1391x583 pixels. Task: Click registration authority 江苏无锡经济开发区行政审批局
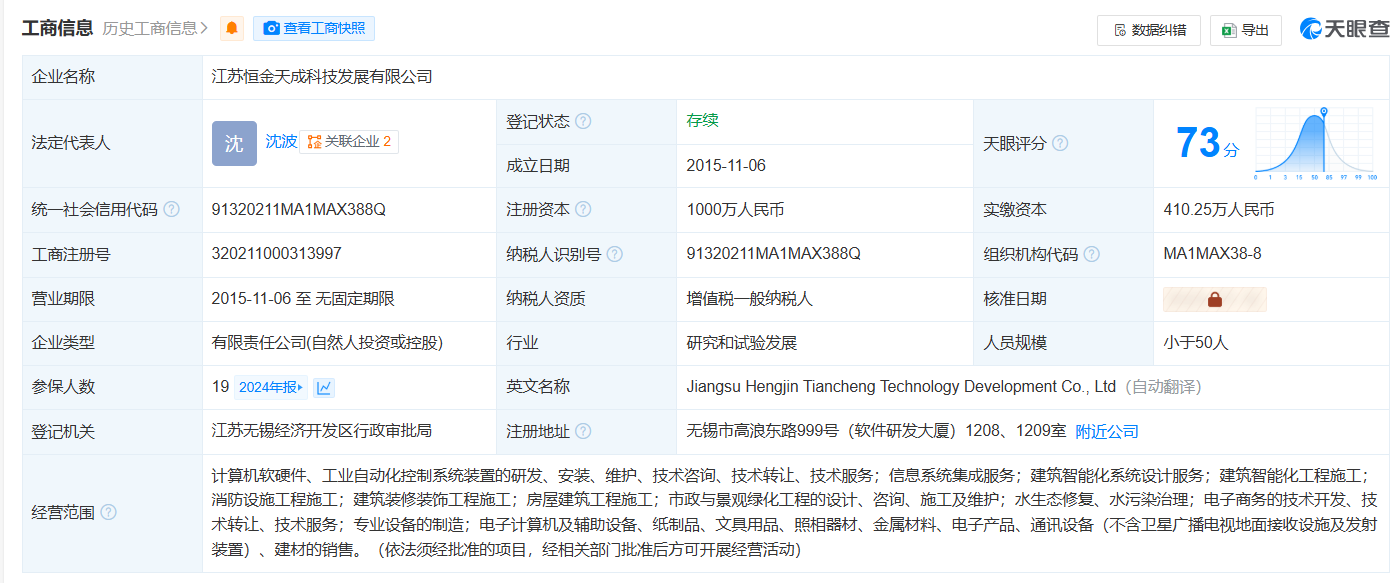tap(322, 431)
